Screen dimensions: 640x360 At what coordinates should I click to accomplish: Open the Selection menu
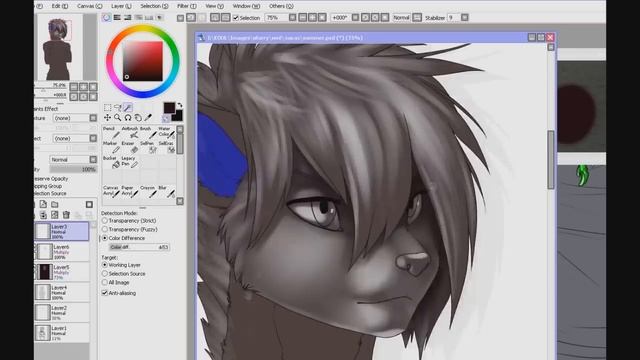tap(154, 6)
